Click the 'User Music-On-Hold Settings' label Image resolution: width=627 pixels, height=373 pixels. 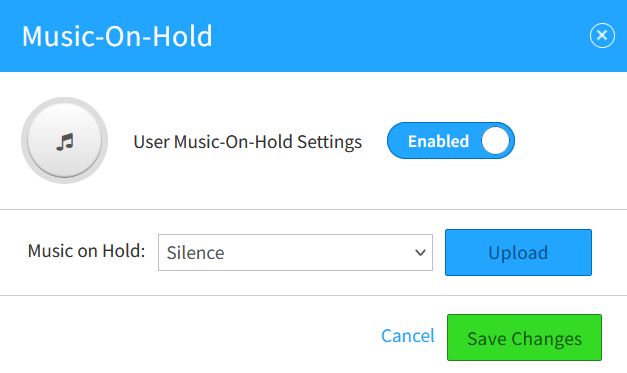click(x=248, y=142)
